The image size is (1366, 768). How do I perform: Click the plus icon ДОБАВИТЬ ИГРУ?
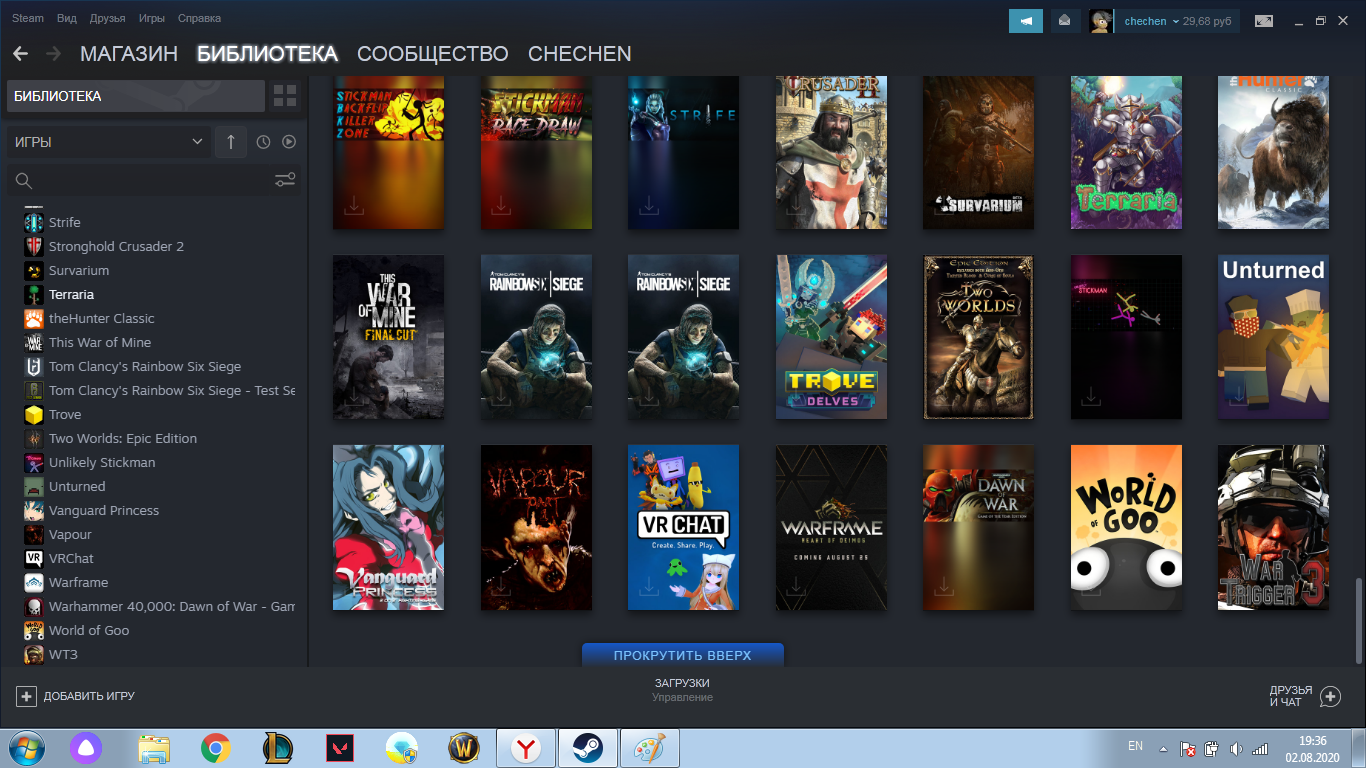coord(26,696)
